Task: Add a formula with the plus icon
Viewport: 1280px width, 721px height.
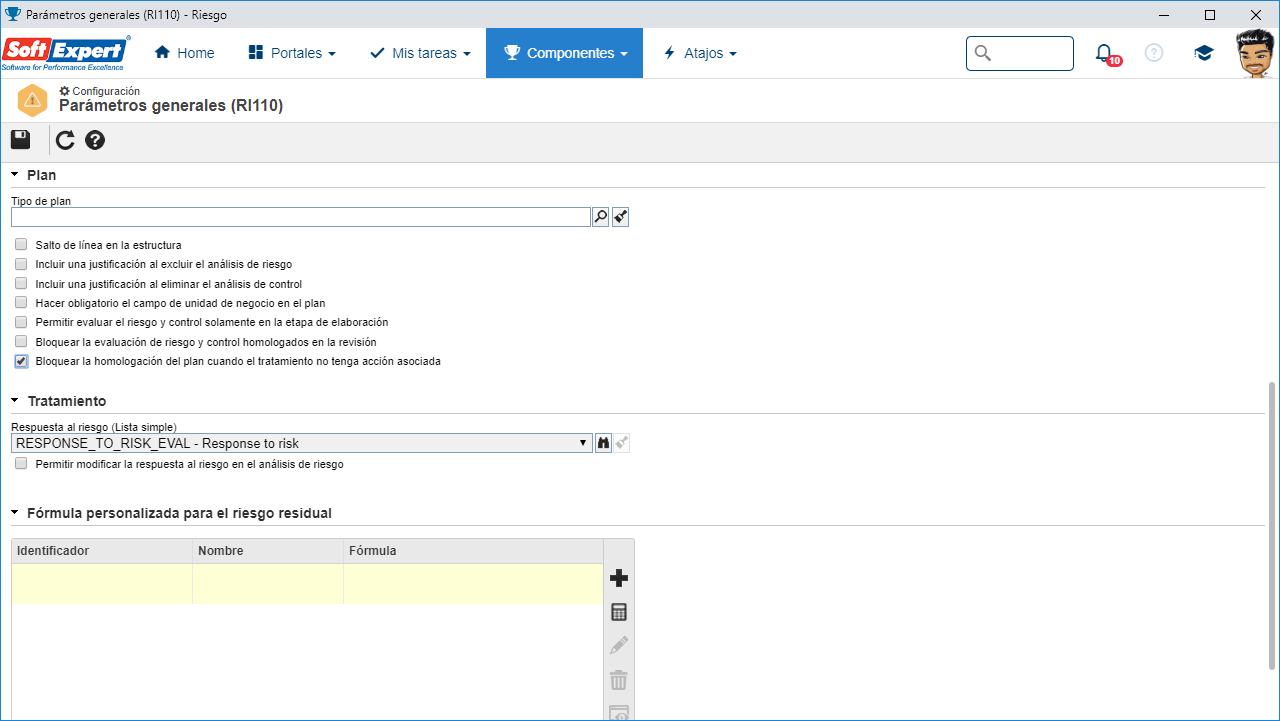Action: tap(619, 578)
